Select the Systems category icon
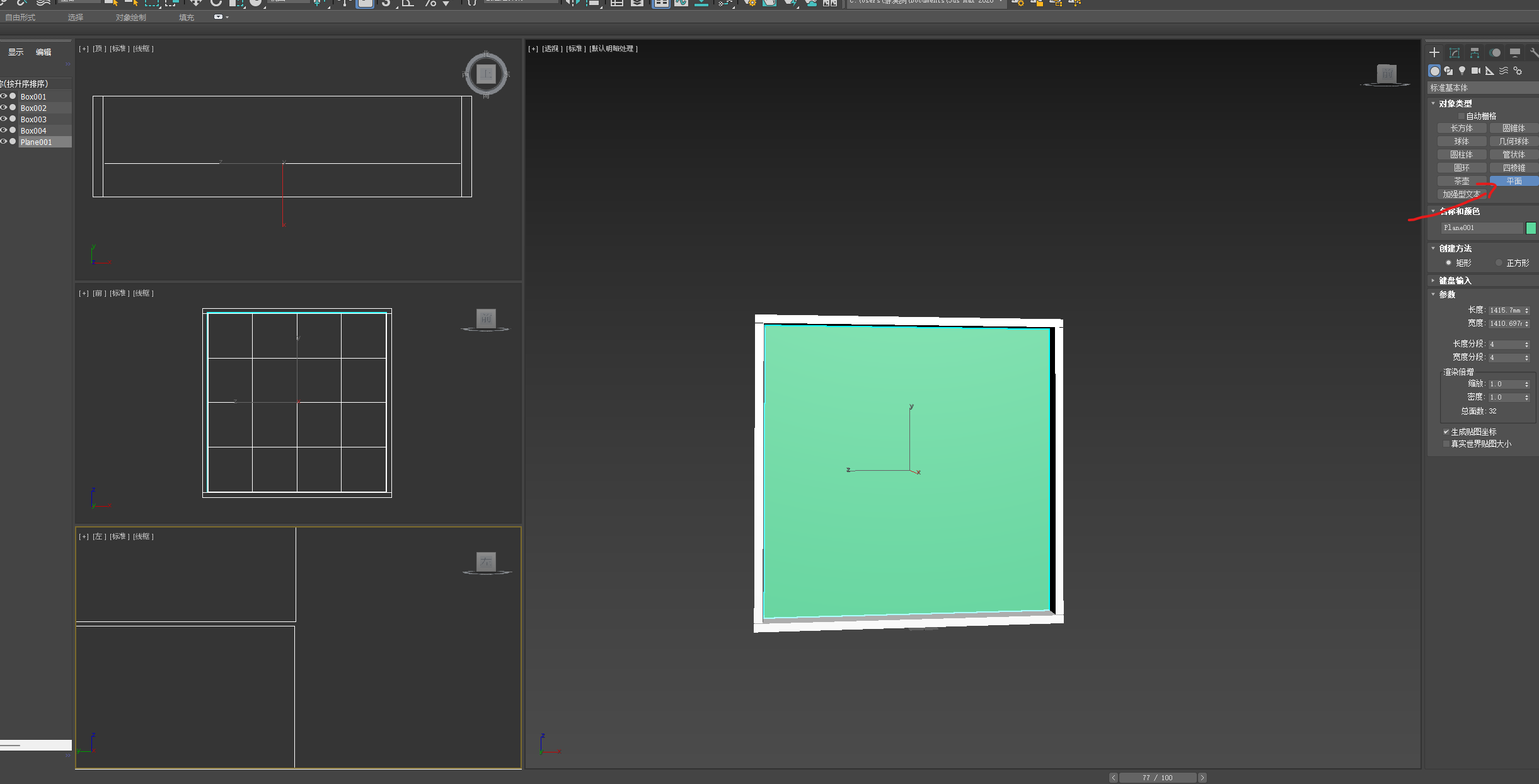Image resolution: width=1539 pixels, height=784 pixels. tap(1518, 71)
